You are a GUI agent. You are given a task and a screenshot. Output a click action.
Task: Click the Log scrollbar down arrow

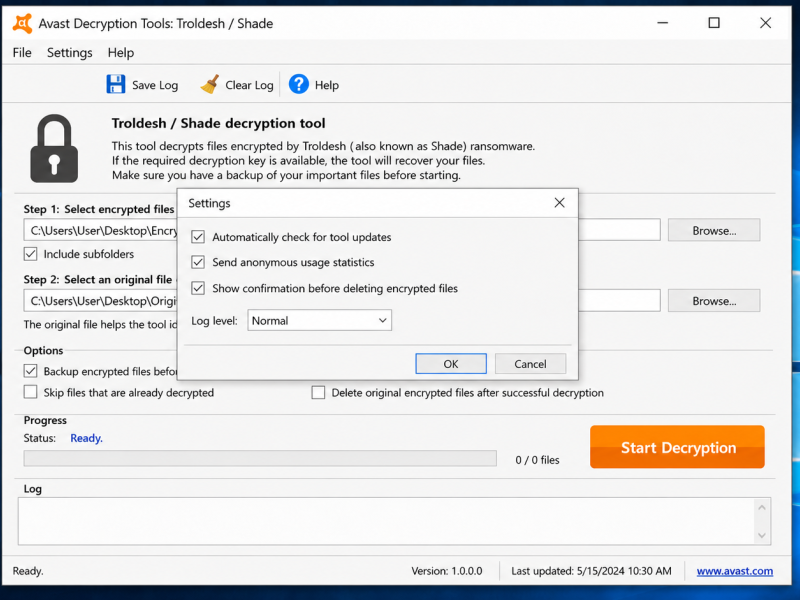click(x=762, y=535)
